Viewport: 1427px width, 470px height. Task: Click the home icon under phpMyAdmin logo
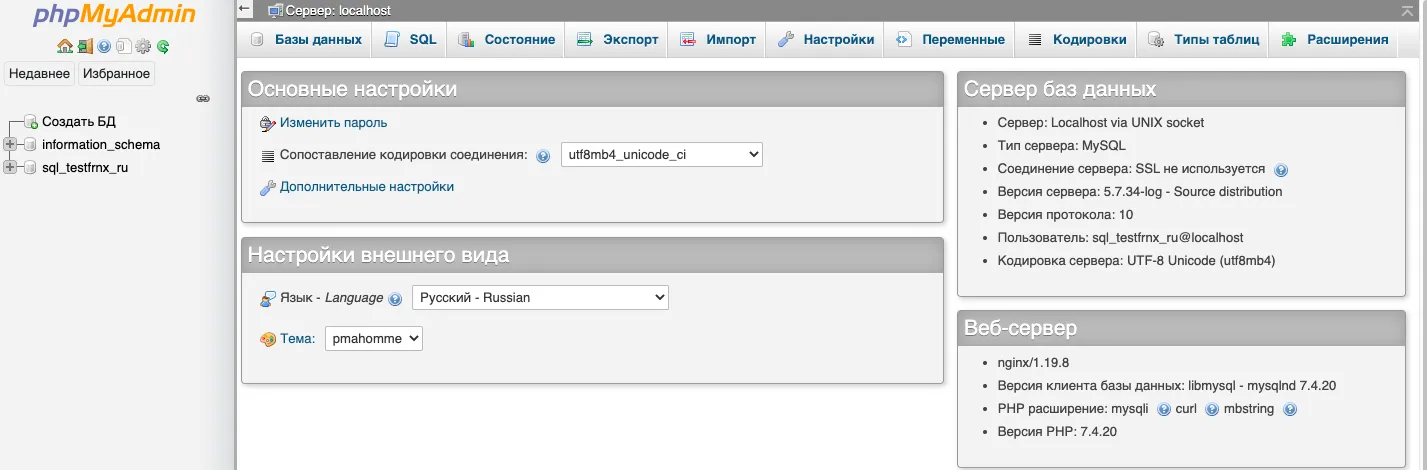(64, 46)
